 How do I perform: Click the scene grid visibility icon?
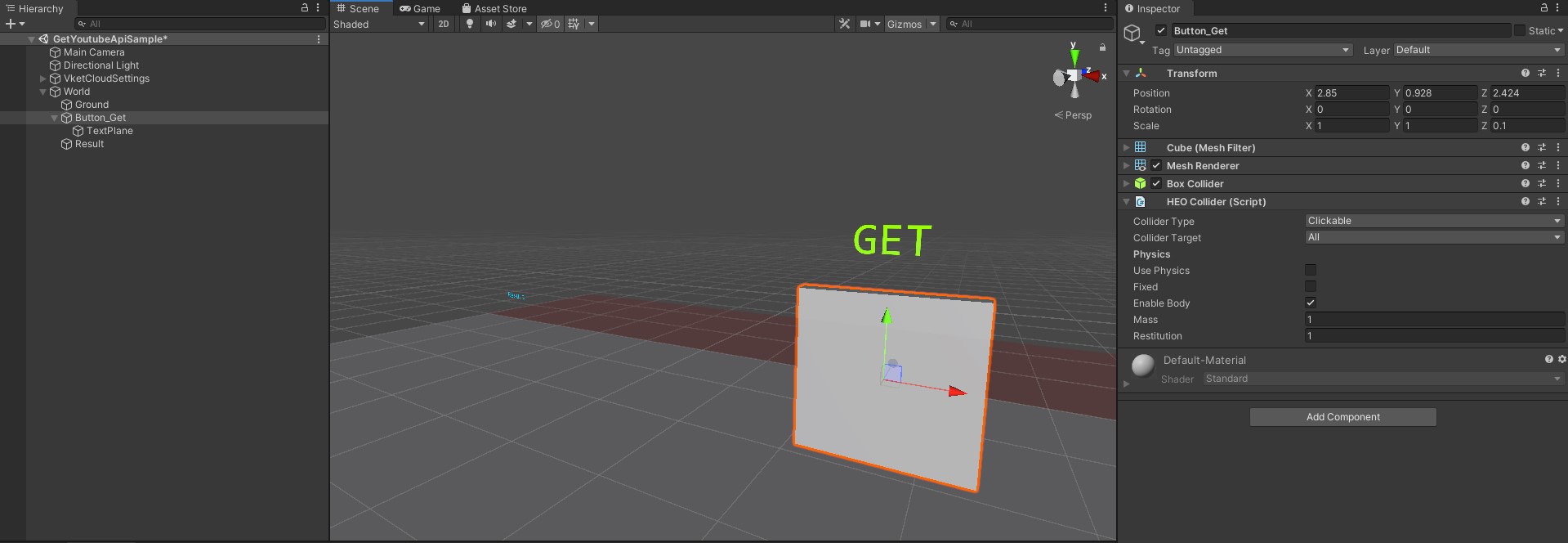pos(574,24)
